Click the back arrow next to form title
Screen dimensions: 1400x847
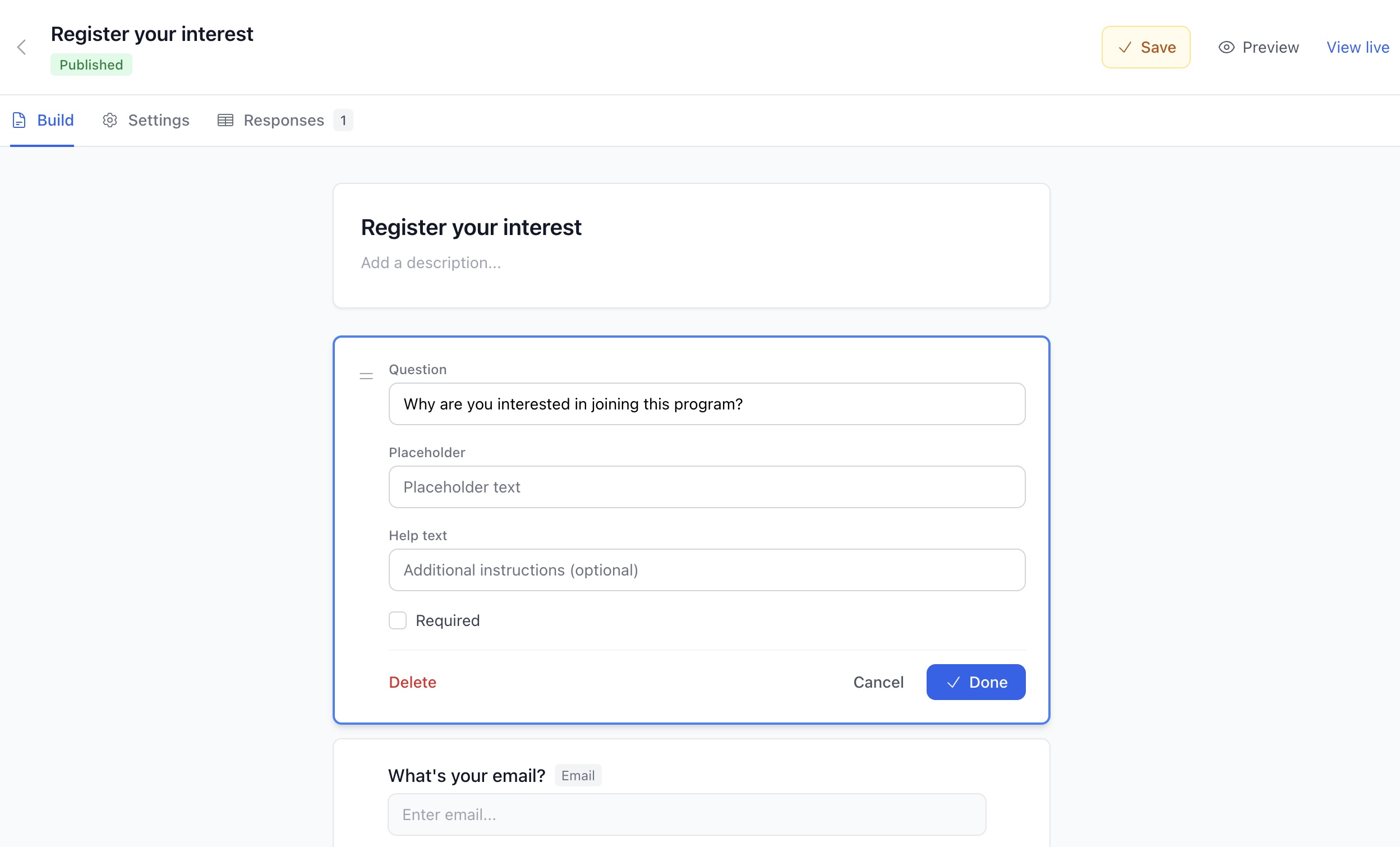21,47
